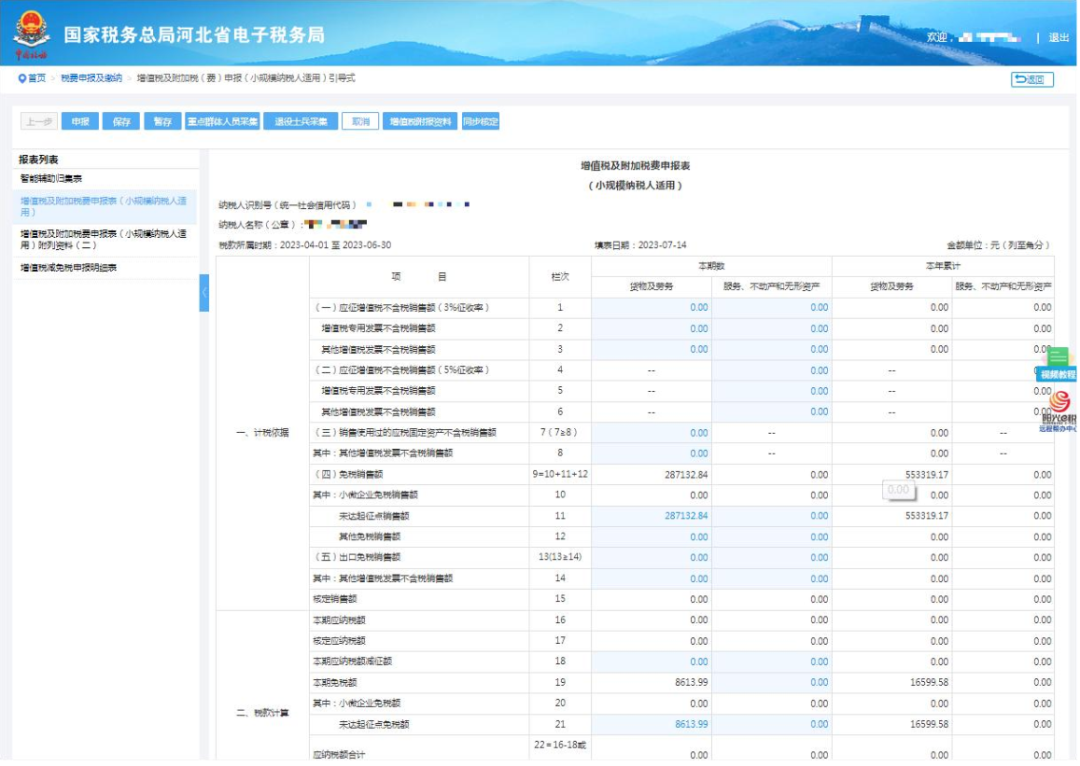This screenshot has height=766, width=1080.
Task: Select the highlighted 增值税及附加税费申报表 report entry
Action: pyautogui.click(x=105, y=207)
